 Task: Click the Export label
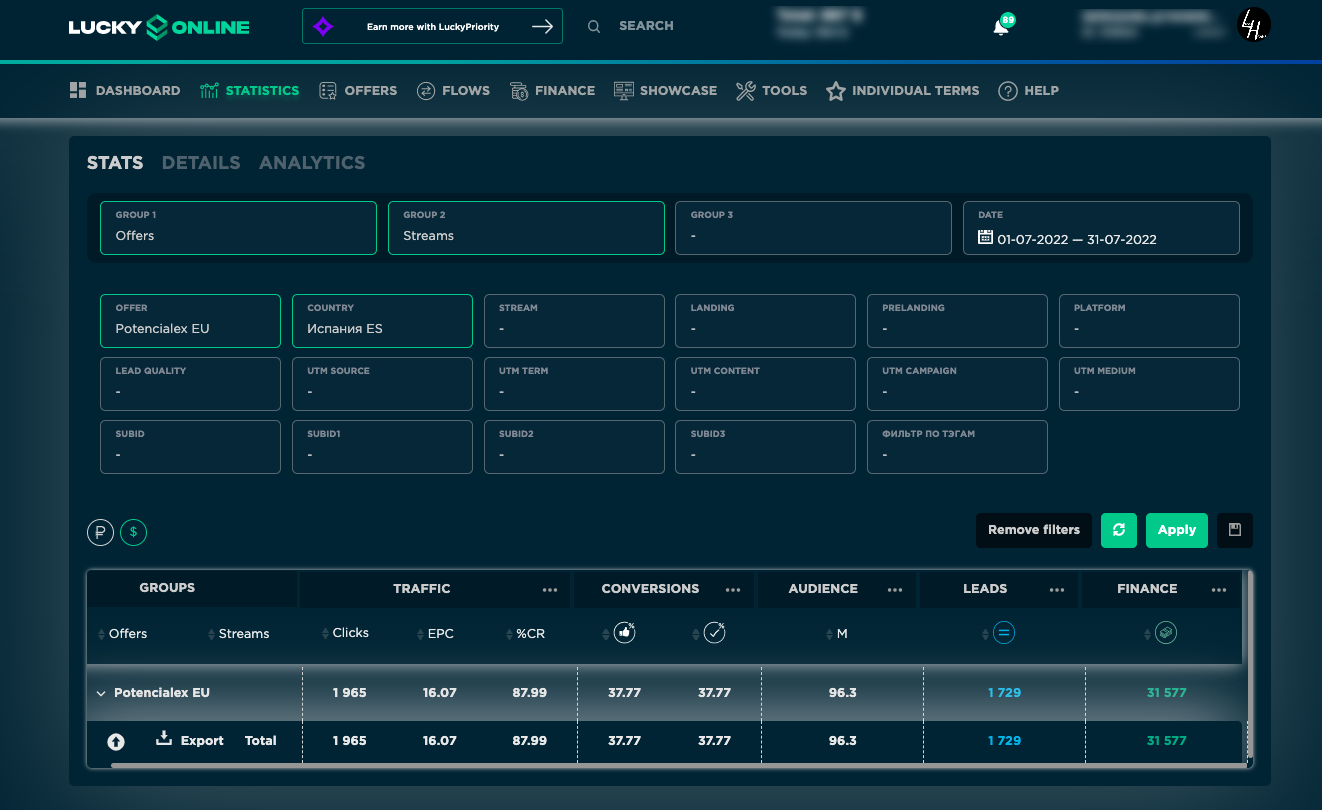point(202,741)
